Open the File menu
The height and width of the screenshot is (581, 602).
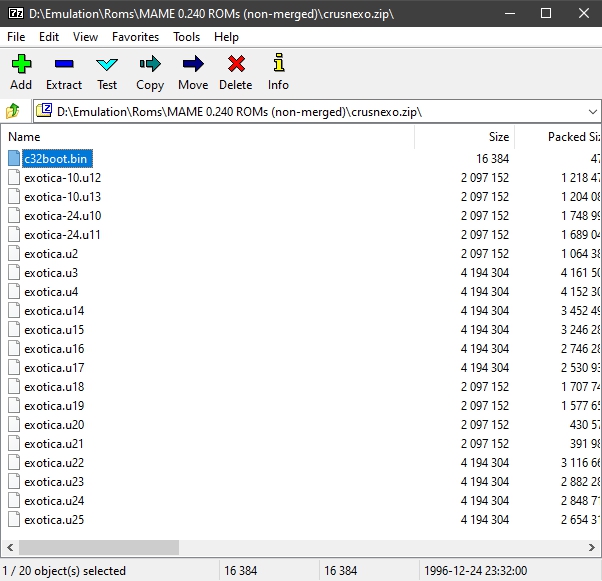[x=16, y=37]
